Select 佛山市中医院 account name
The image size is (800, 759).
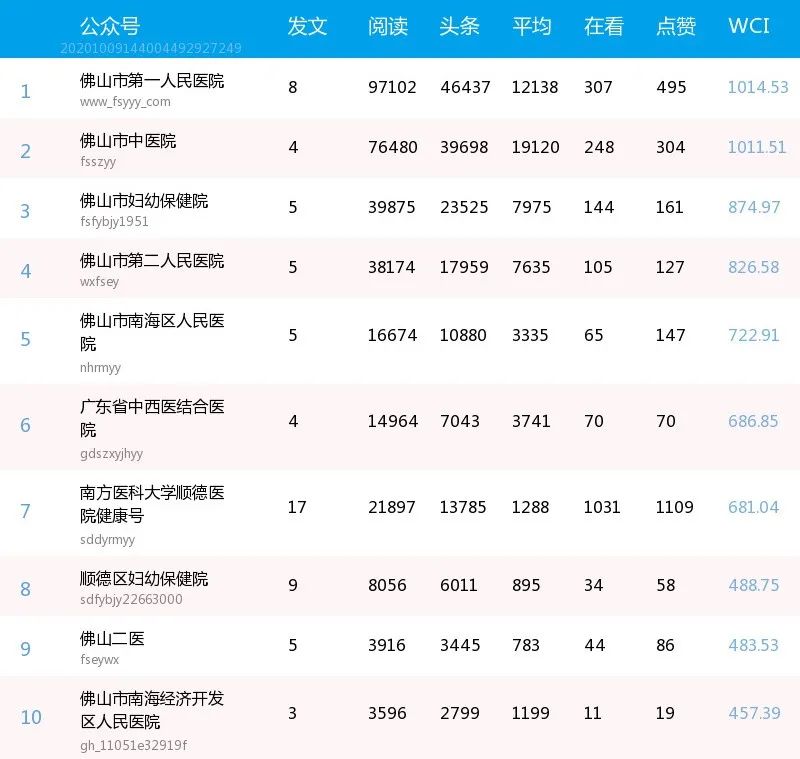point(128,141)
